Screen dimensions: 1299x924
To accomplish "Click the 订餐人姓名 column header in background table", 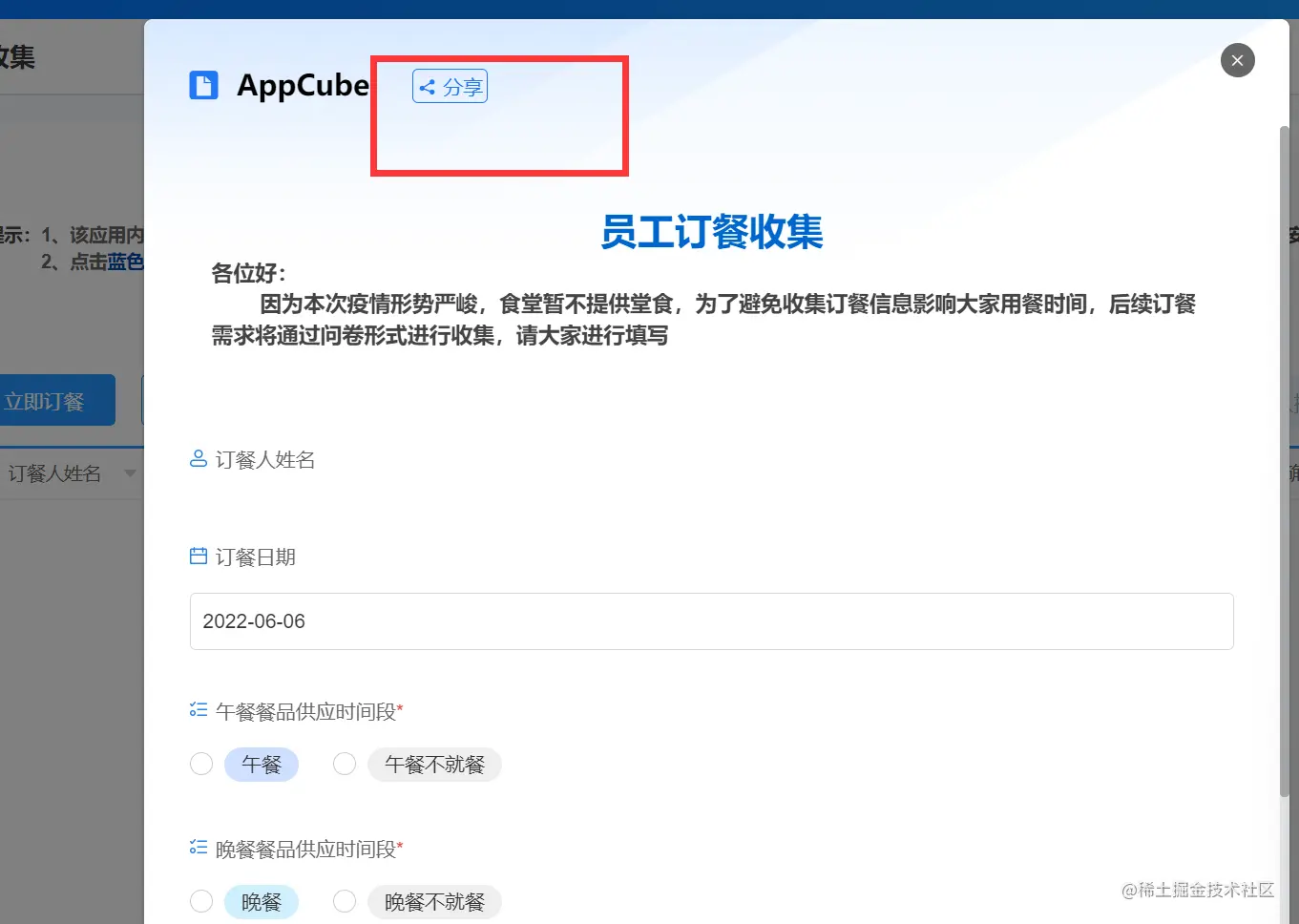I will (x=54, y=473).
